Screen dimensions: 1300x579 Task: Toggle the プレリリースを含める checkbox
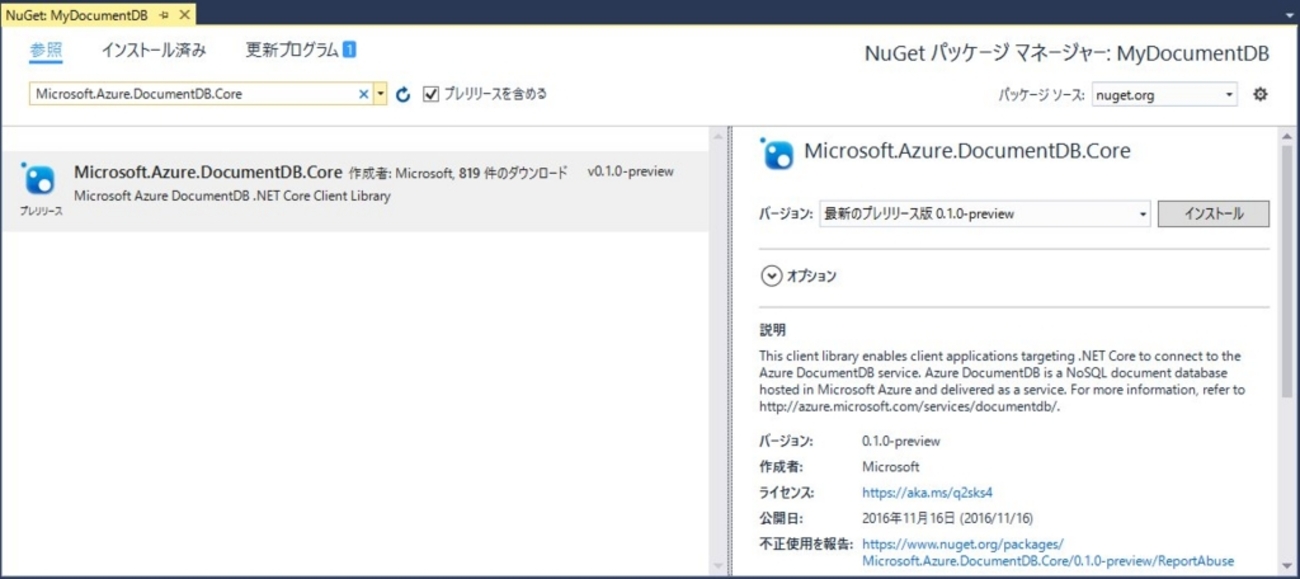(431, 94)
